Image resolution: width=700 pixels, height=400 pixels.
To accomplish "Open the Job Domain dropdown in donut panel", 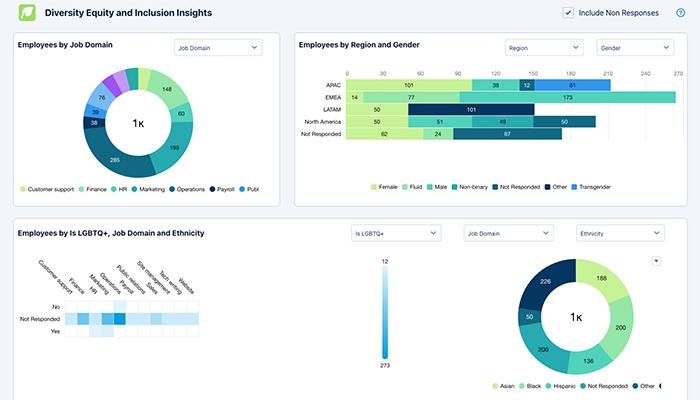I will tap(218, 48).
